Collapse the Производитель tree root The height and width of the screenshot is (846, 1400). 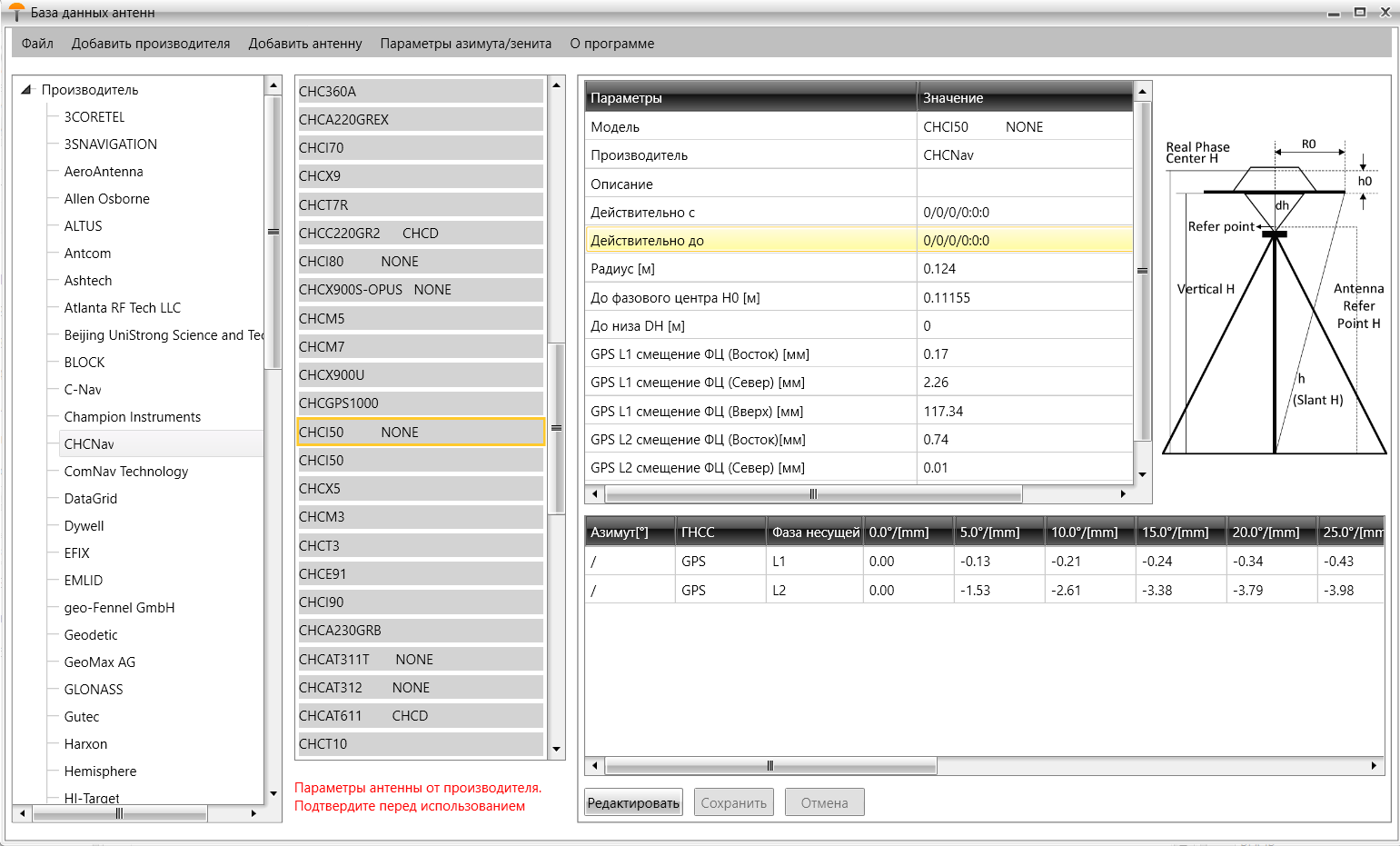pos(26,89)
